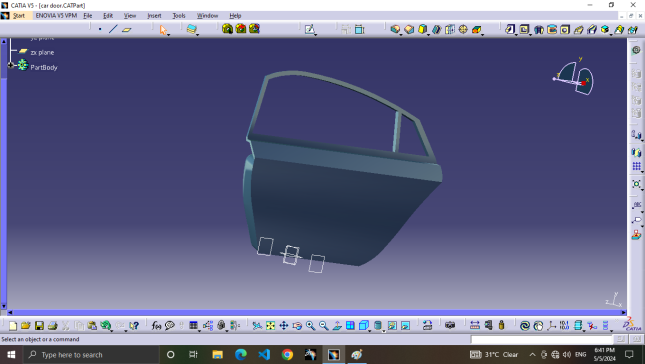Viewport: 645px width, 364px height.
Task: Create a new document
Action: [13, 326]
